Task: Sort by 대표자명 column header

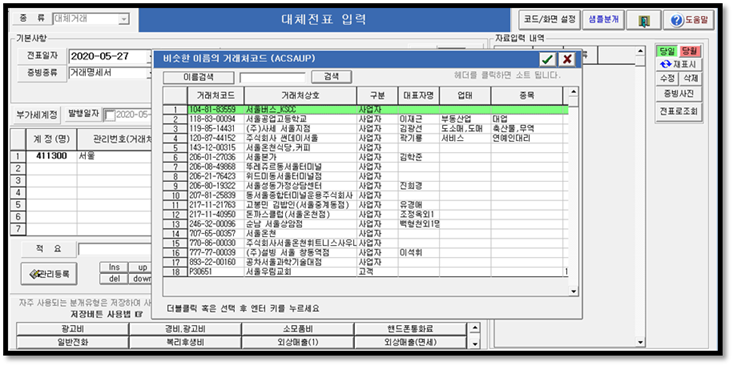Action: (418, 95)
